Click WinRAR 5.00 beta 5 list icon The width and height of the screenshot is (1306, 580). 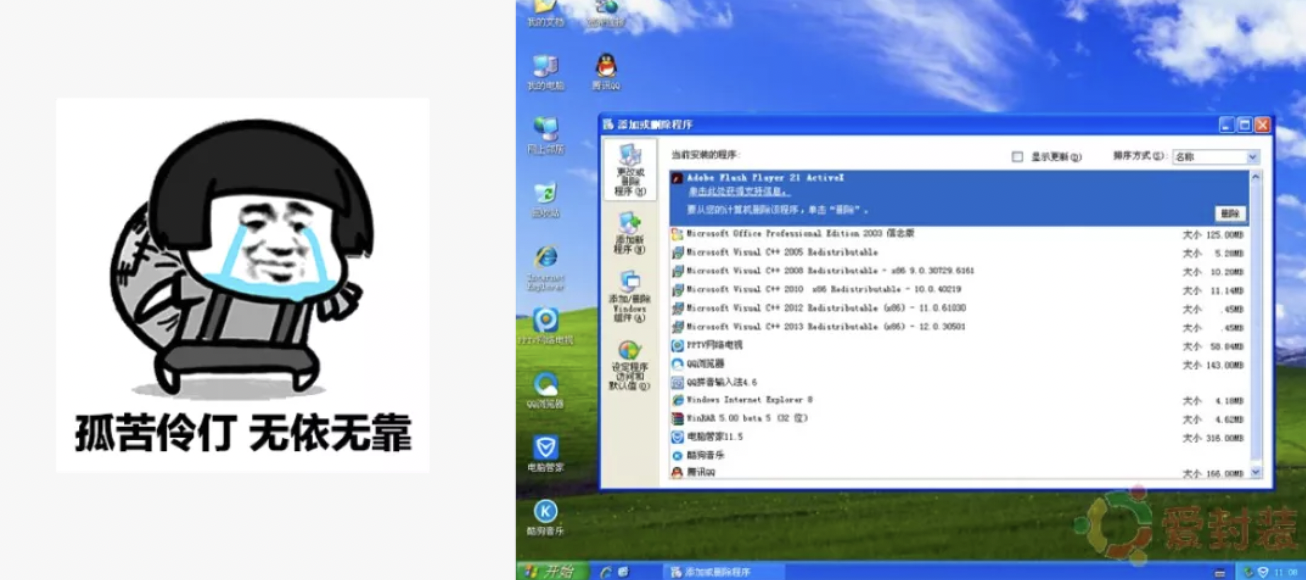[678, 419]
